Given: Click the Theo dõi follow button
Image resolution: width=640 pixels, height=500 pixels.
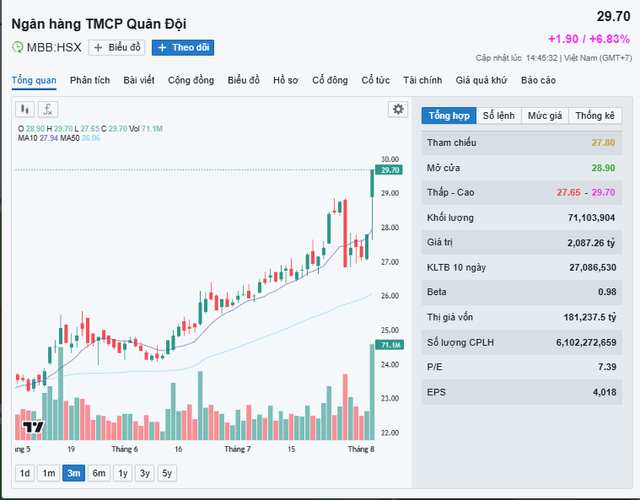Looking at the screenshot, I should click(183, 48).
